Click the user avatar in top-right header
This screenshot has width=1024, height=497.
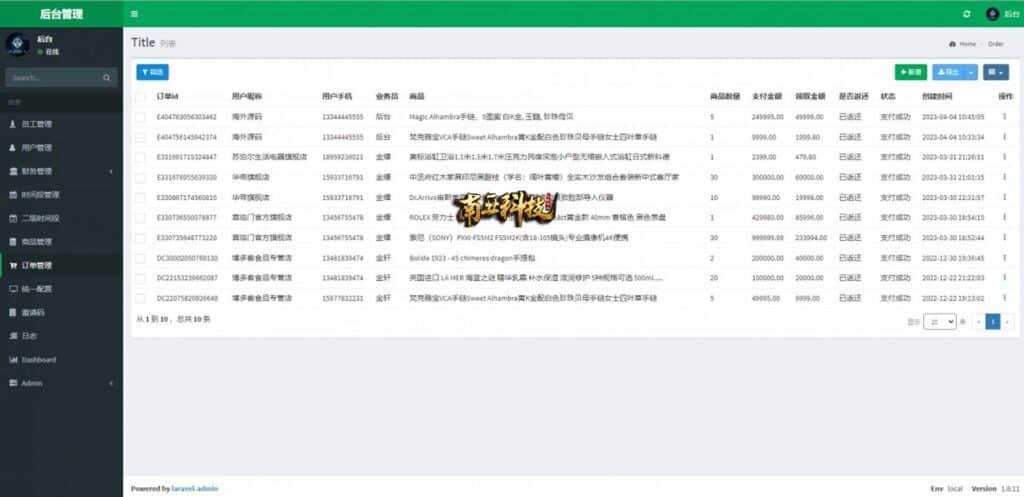coord(992,14)
